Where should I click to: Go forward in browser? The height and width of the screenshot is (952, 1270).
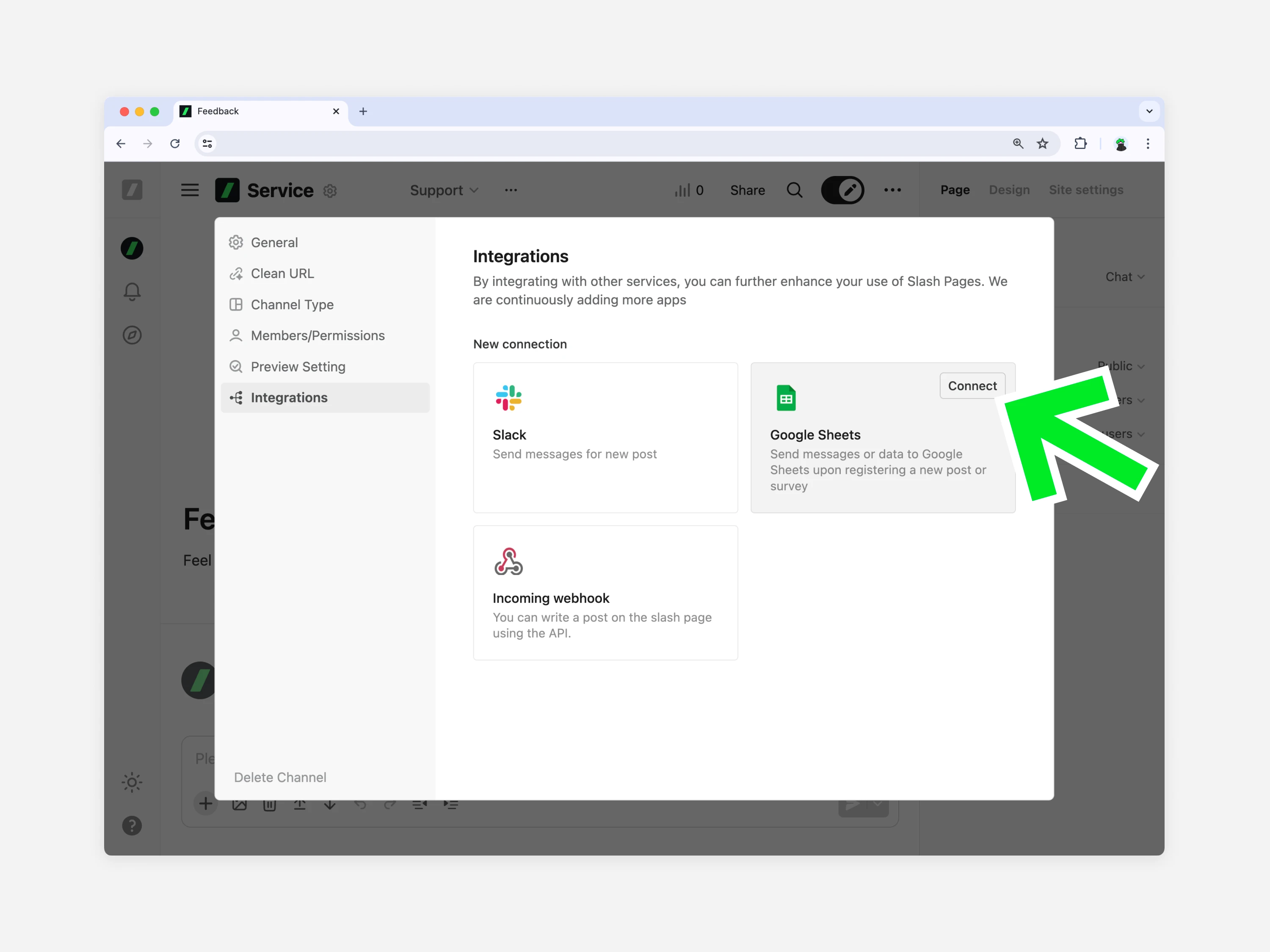(x=148, y=143)
